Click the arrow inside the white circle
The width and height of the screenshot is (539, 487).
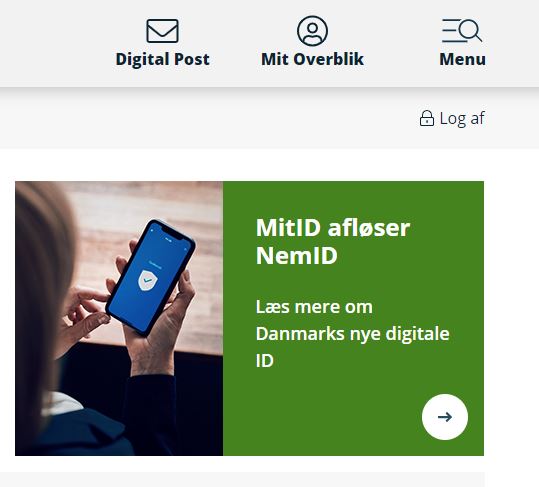(x=445, y=417)
